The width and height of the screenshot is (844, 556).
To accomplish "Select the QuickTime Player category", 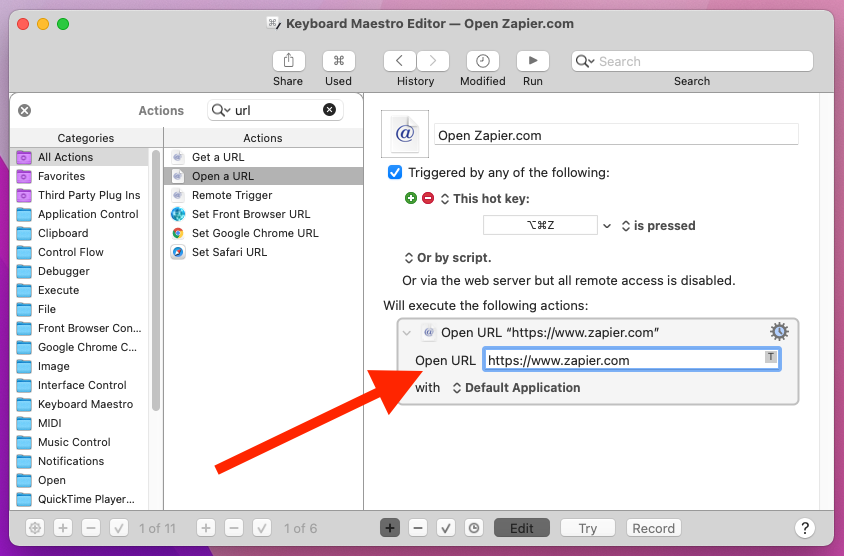I will click(80, 499).
